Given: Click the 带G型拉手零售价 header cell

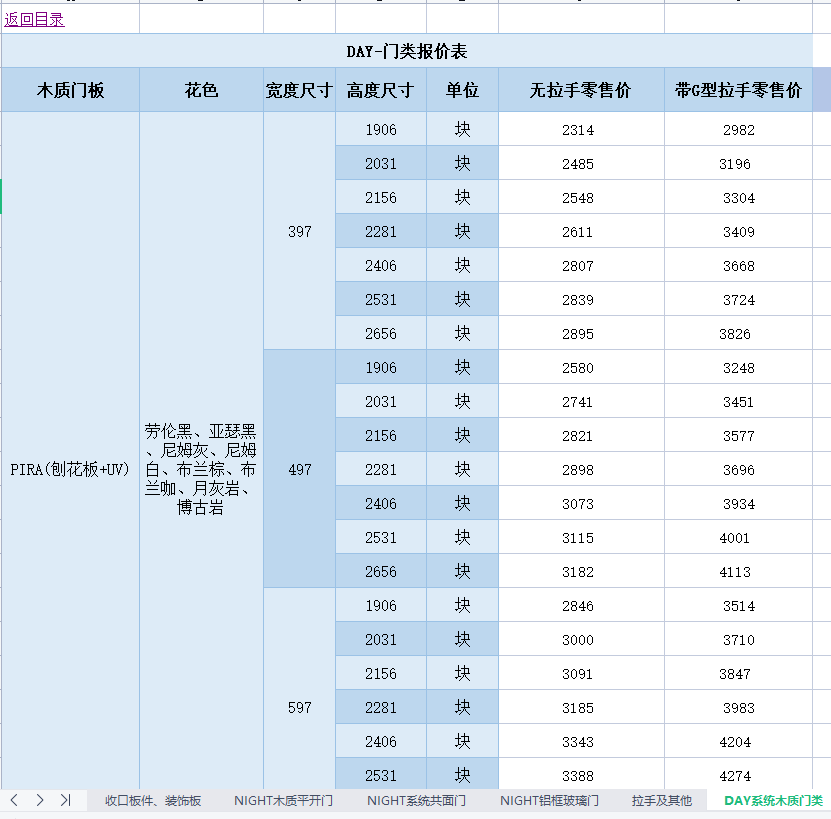Looking at the screenshot, I should [738, 90].
